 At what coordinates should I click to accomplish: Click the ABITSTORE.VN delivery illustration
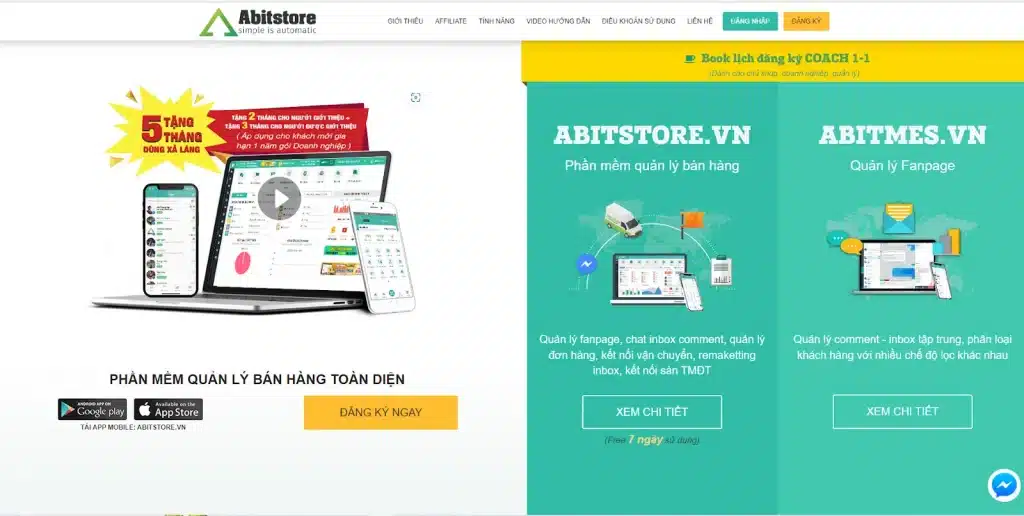pos(652,255)
